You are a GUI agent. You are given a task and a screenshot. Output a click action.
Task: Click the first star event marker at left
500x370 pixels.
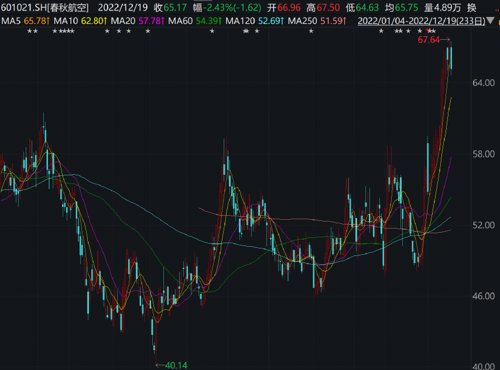point(30,31)
